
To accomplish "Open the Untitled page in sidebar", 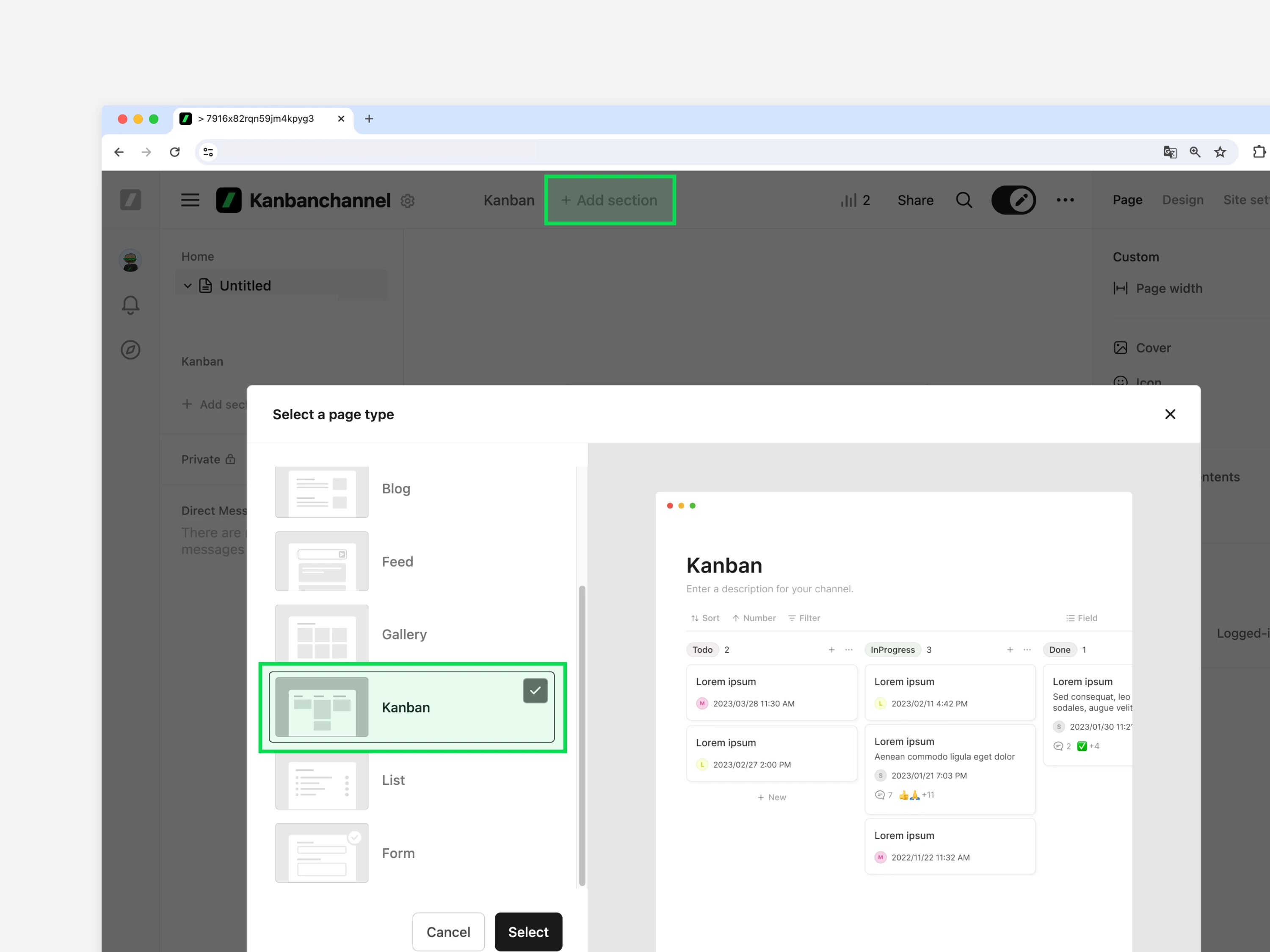I will [282, 286].
